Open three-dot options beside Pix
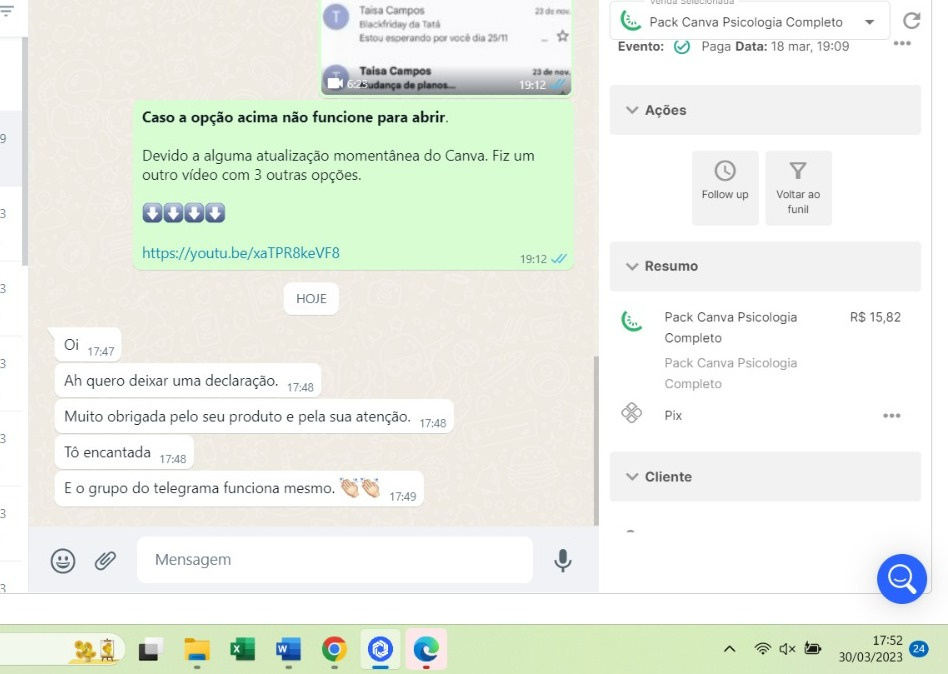Screen dimensions: 948x674 tap(891, 416)
